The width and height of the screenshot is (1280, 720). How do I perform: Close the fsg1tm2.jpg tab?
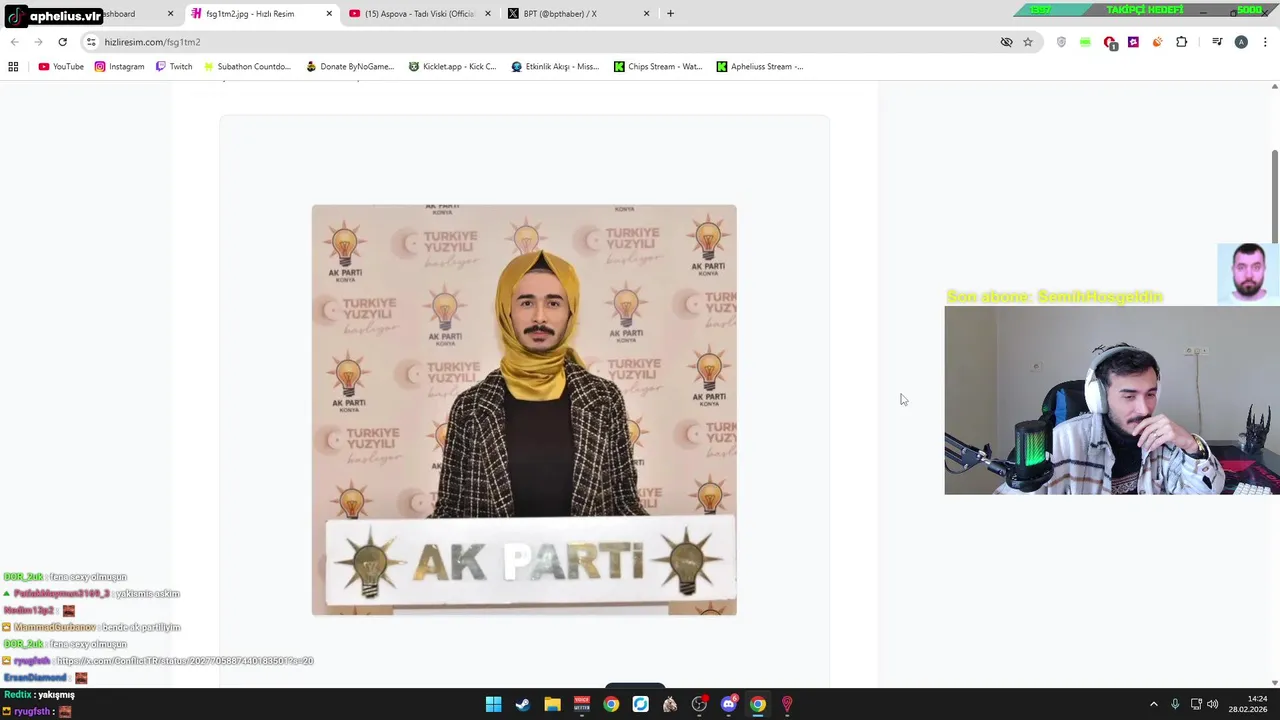click(329, 14)
